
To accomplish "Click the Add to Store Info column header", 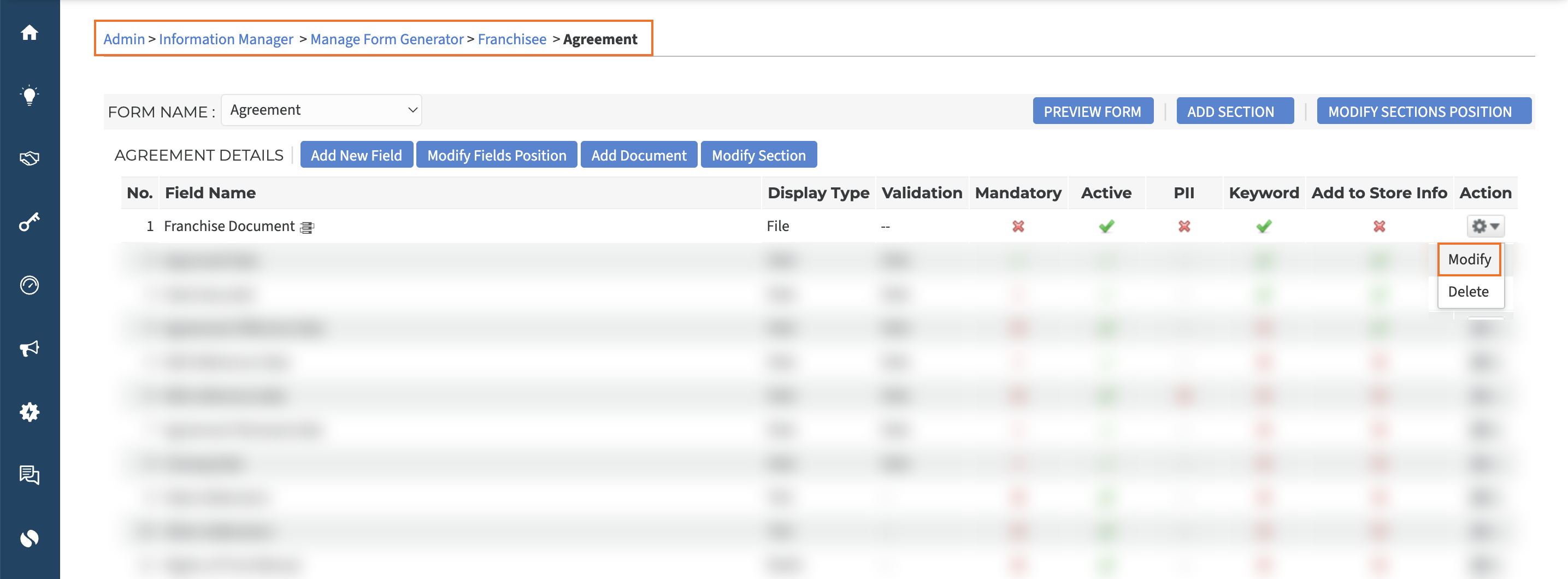I will pos(1380,193).
